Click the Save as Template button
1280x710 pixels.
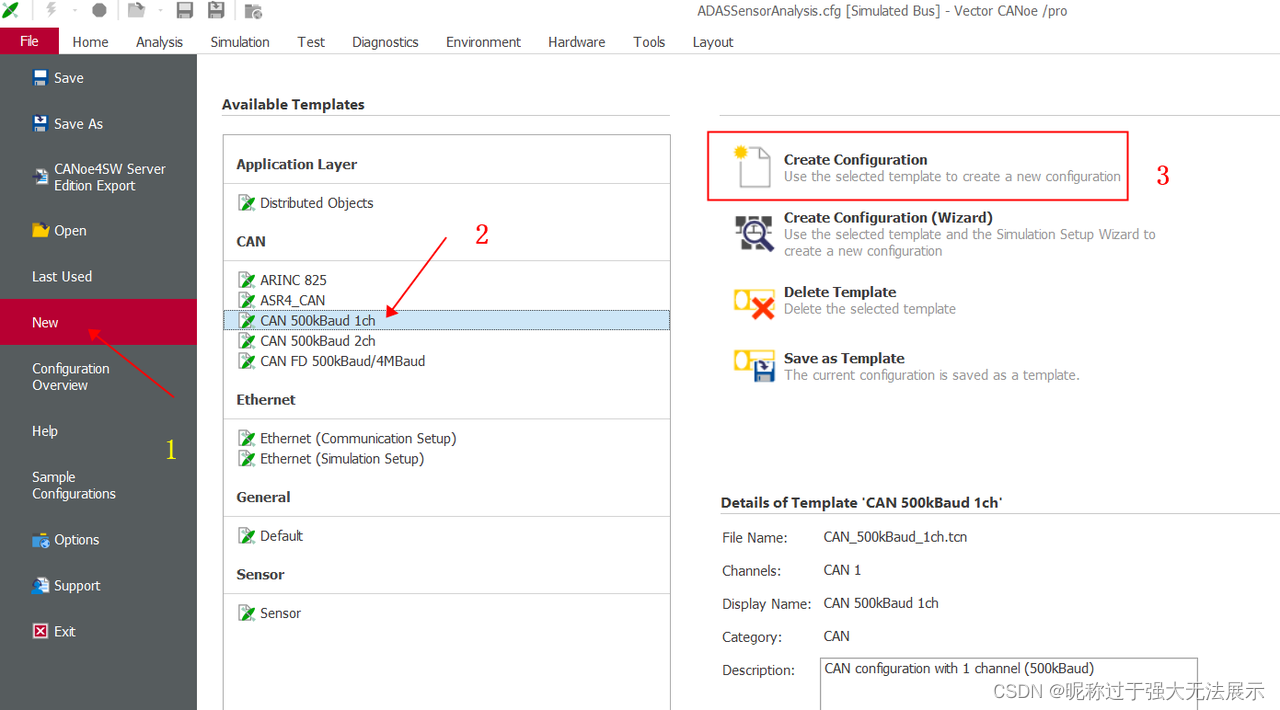point(906,366)
